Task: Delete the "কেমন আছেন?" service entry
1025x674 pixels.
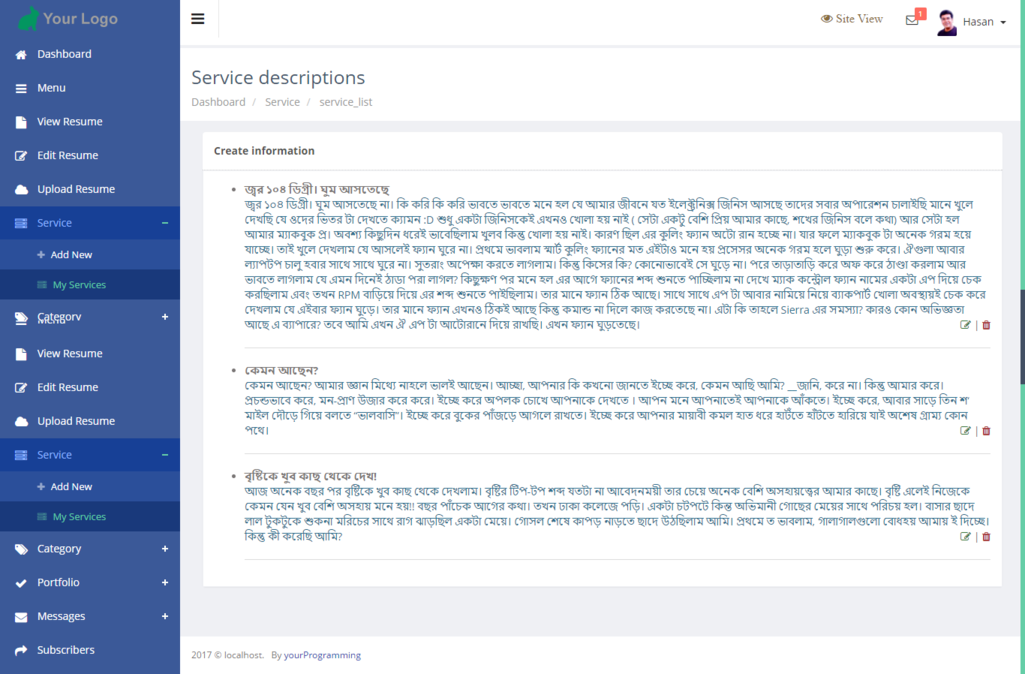Action: [x=986, y=431]
